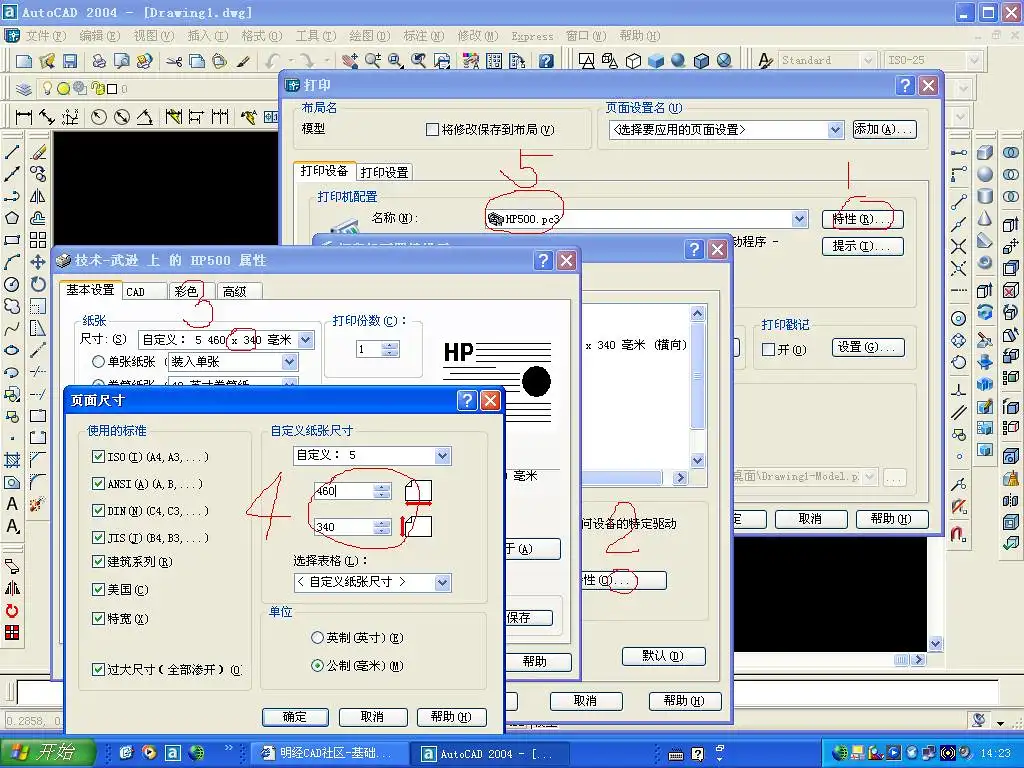Select the Mirror modify tool
This screenshot has height=768, width=1024.
point(38,196)
